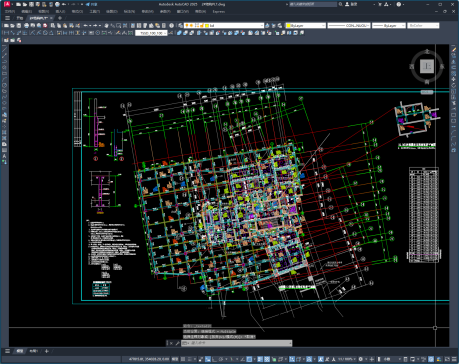The width and height of the screenshot is (459, 364).
Task: Click the new drawing tab plus button
Action: 60,18
